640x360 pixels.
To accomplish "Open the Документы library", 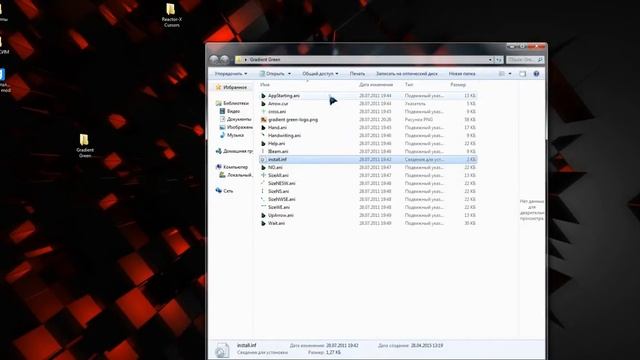I will (x=236, y=119).
